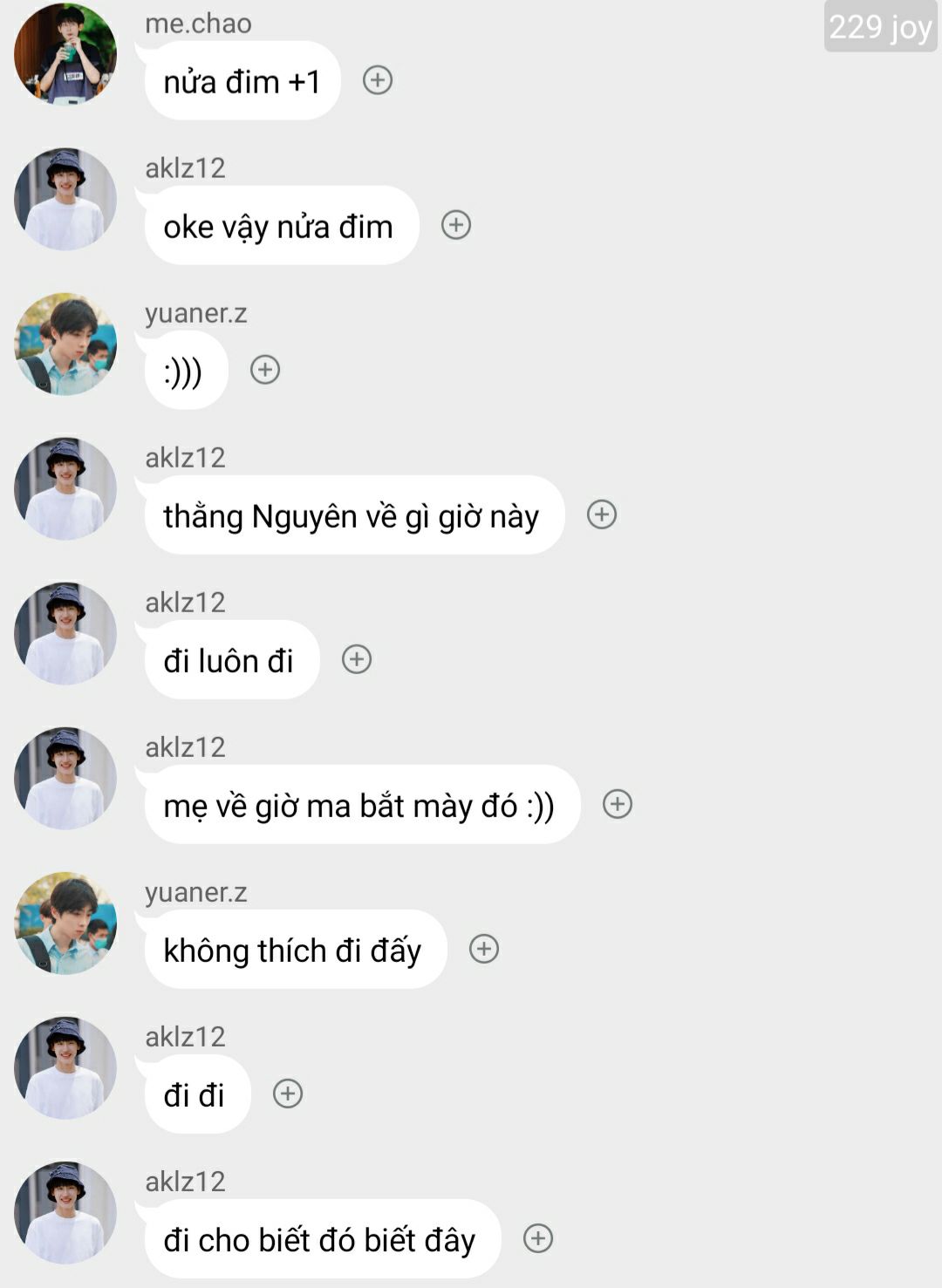Click aklz12 username above "đi luôn đi"
The image size is (942, 1288).
[185, 603]
